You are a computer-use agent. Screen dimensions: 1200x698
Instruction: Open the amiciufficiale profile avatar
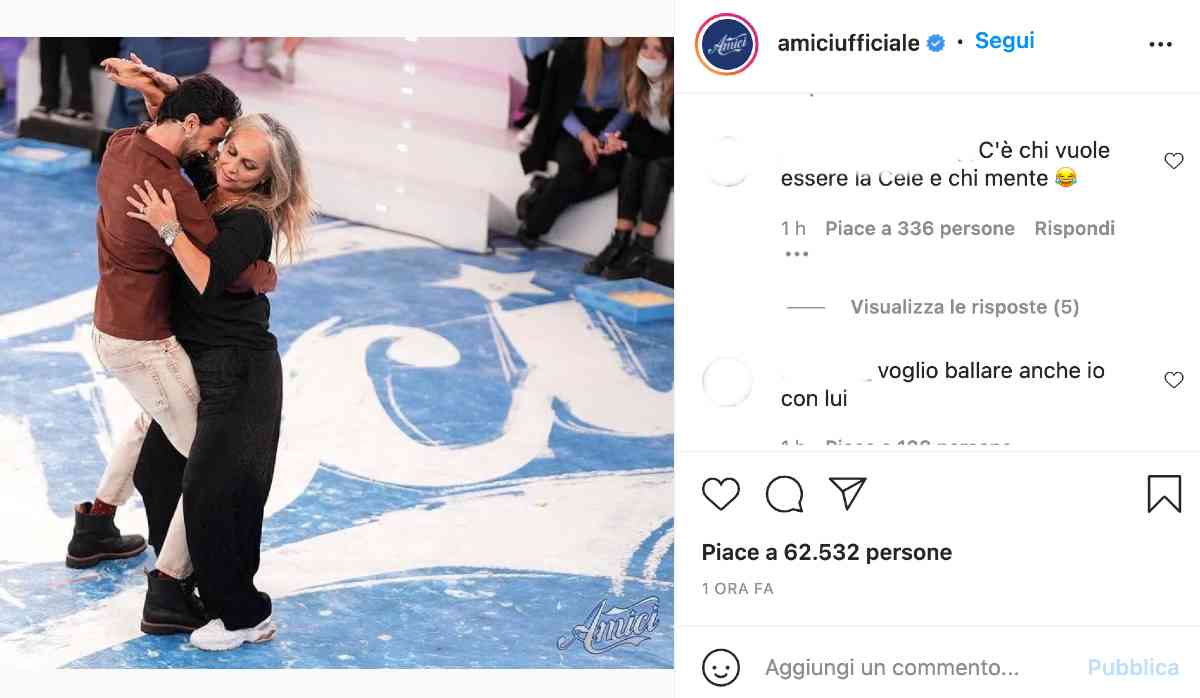click(726, 44)
